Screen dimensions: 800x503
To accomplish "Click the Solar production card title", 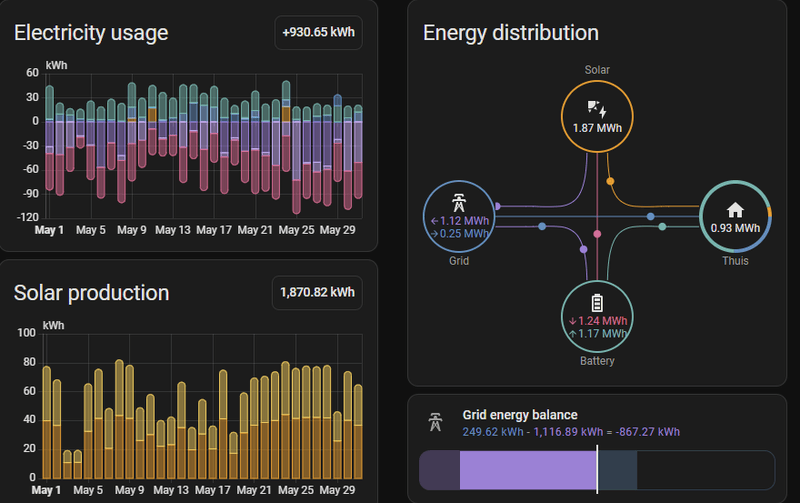I will pyautogui.click(x=91, y=293).
